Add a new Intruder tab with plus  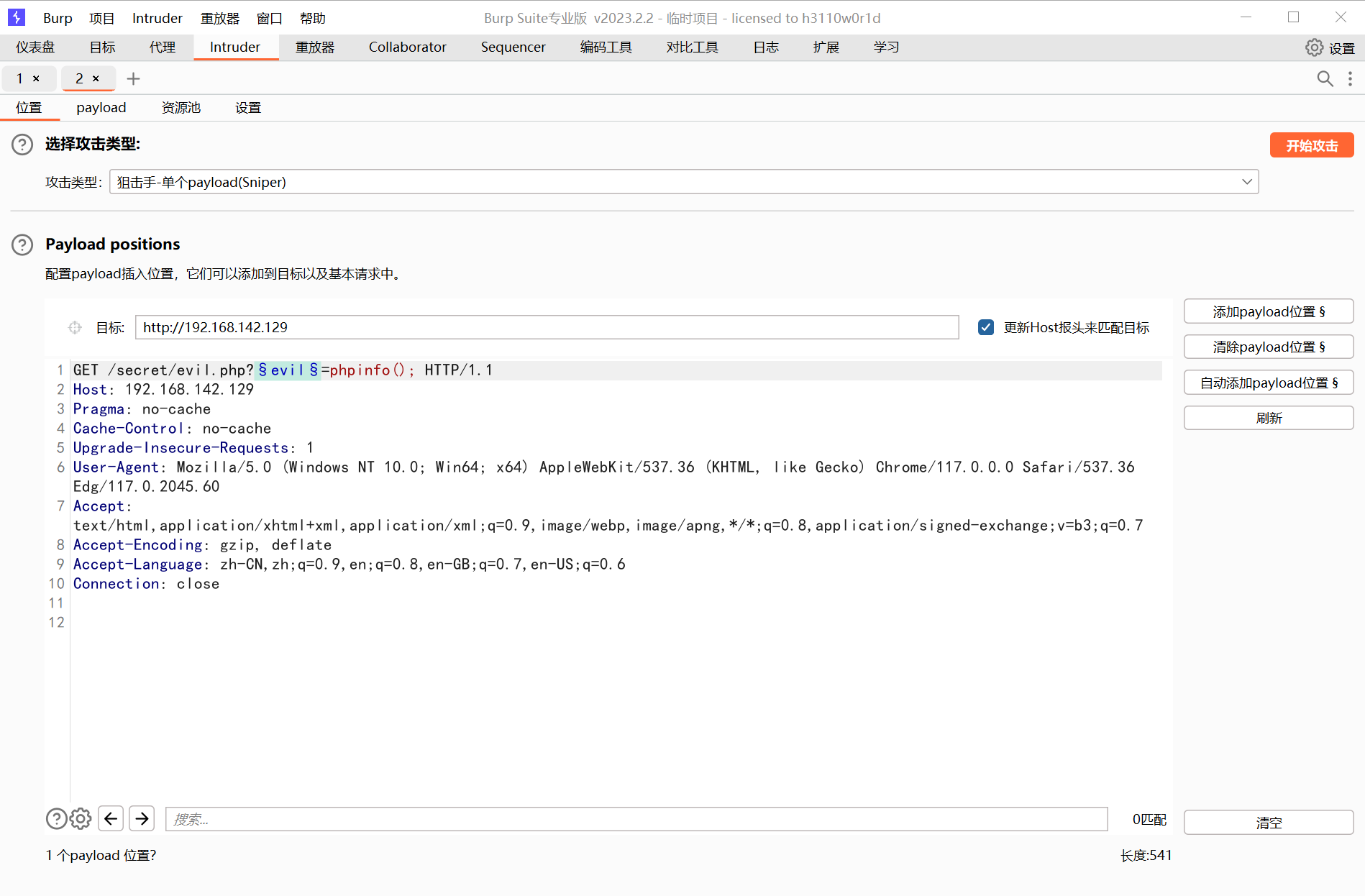click(133, 78)
